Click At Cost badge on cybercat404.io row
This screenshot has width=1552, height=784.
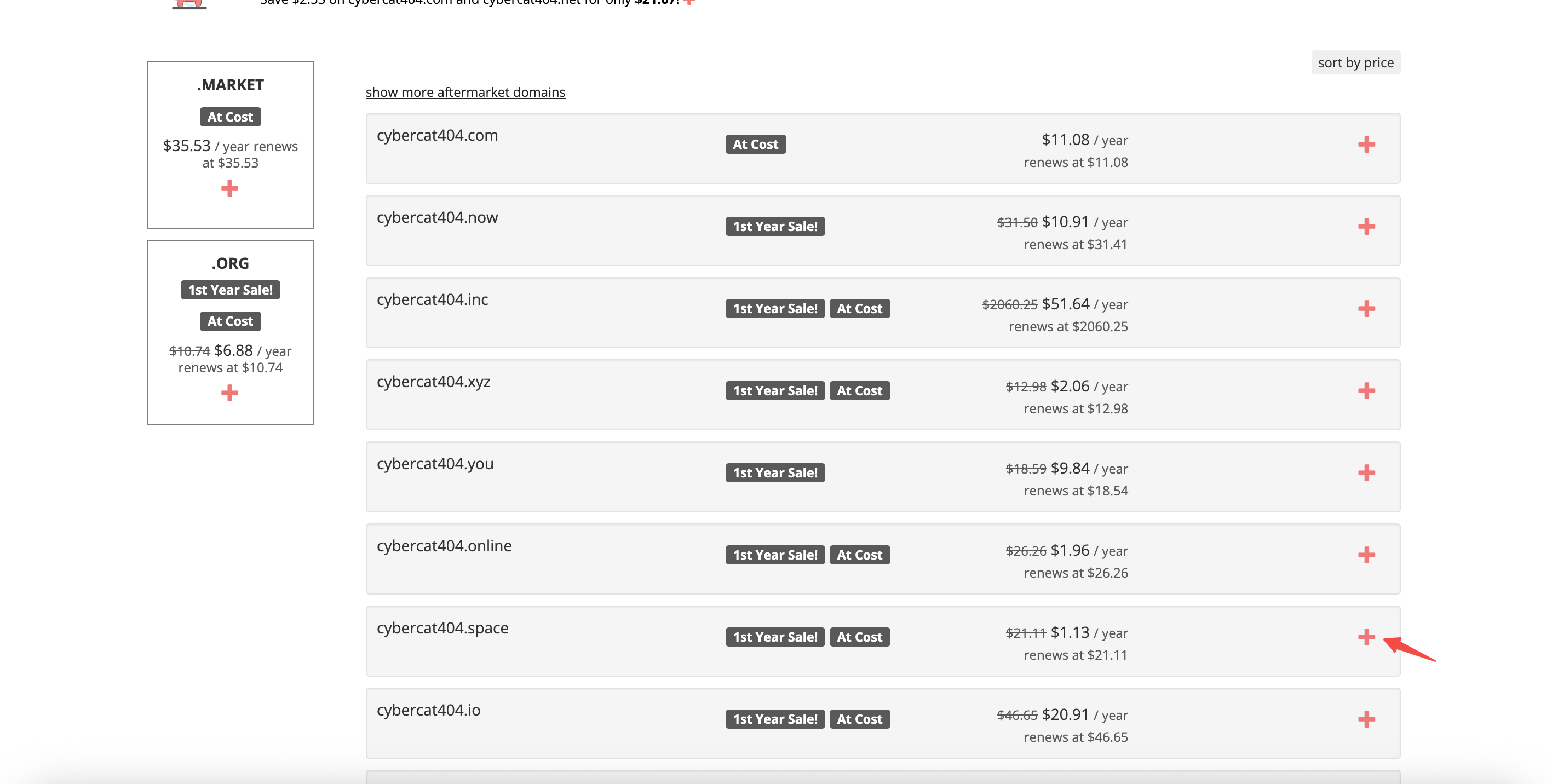pyautogui.click(x=859, y=719)
